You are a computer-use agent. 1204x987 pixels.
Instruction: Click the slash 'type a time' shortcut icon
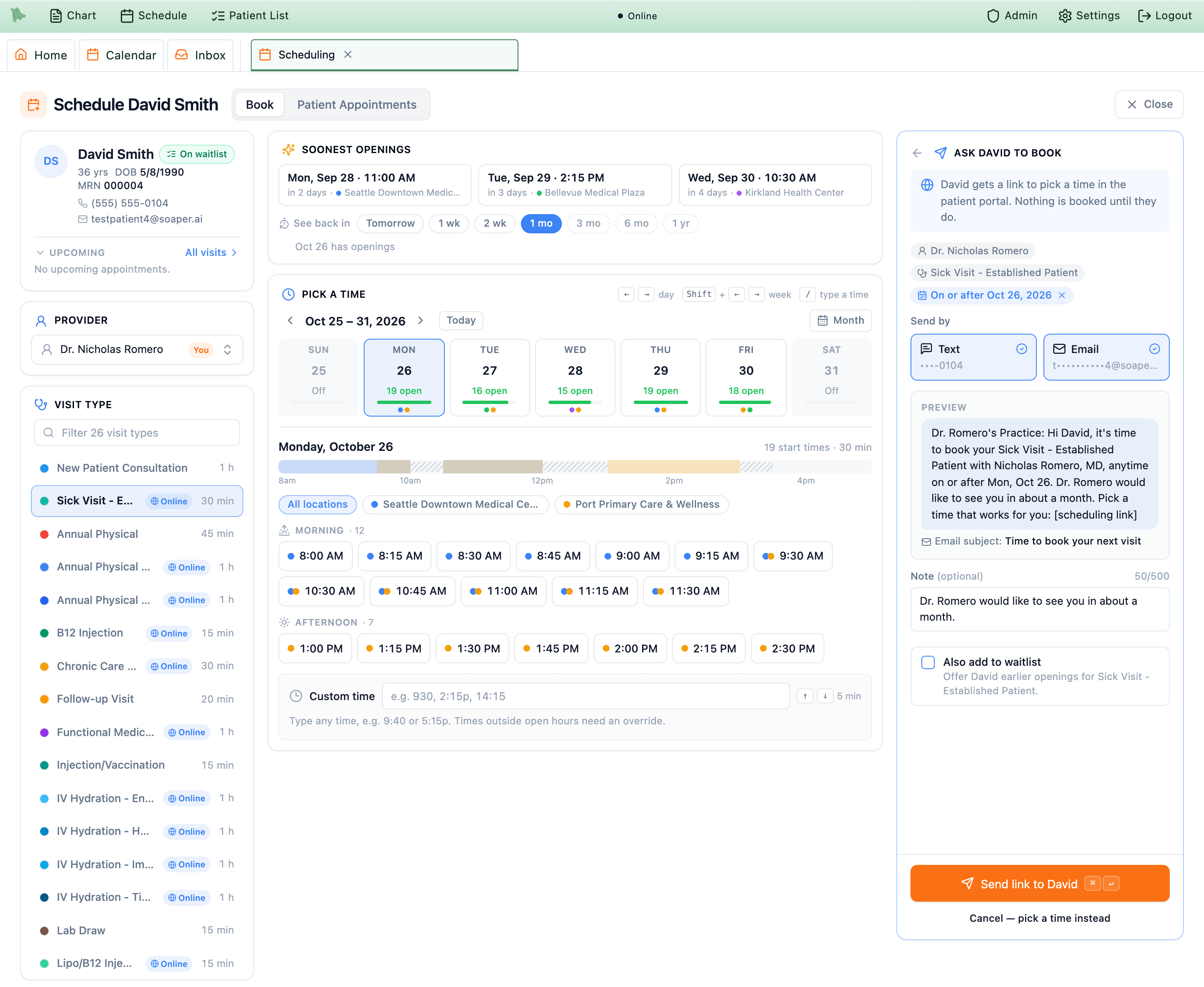807,294
